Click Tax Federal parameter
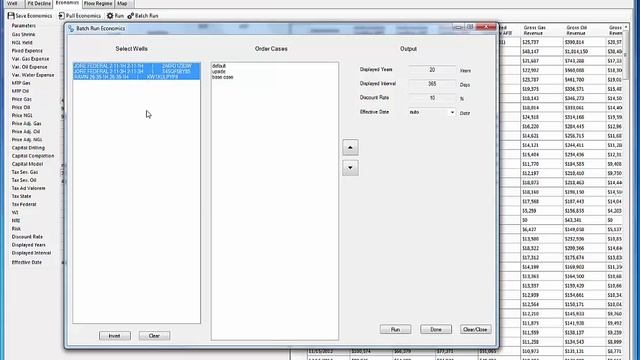Image resolution: width=640 pixels, height=360 pixels. click(x=24, y=204)
